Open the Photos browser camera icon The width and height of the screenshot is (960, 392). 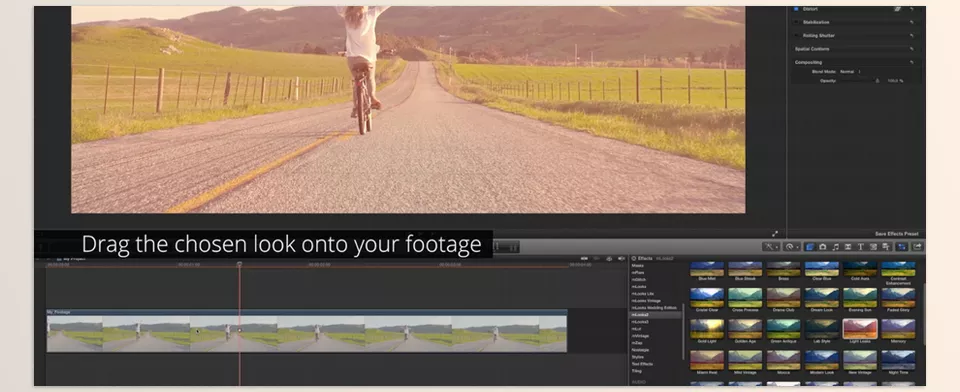823,247
